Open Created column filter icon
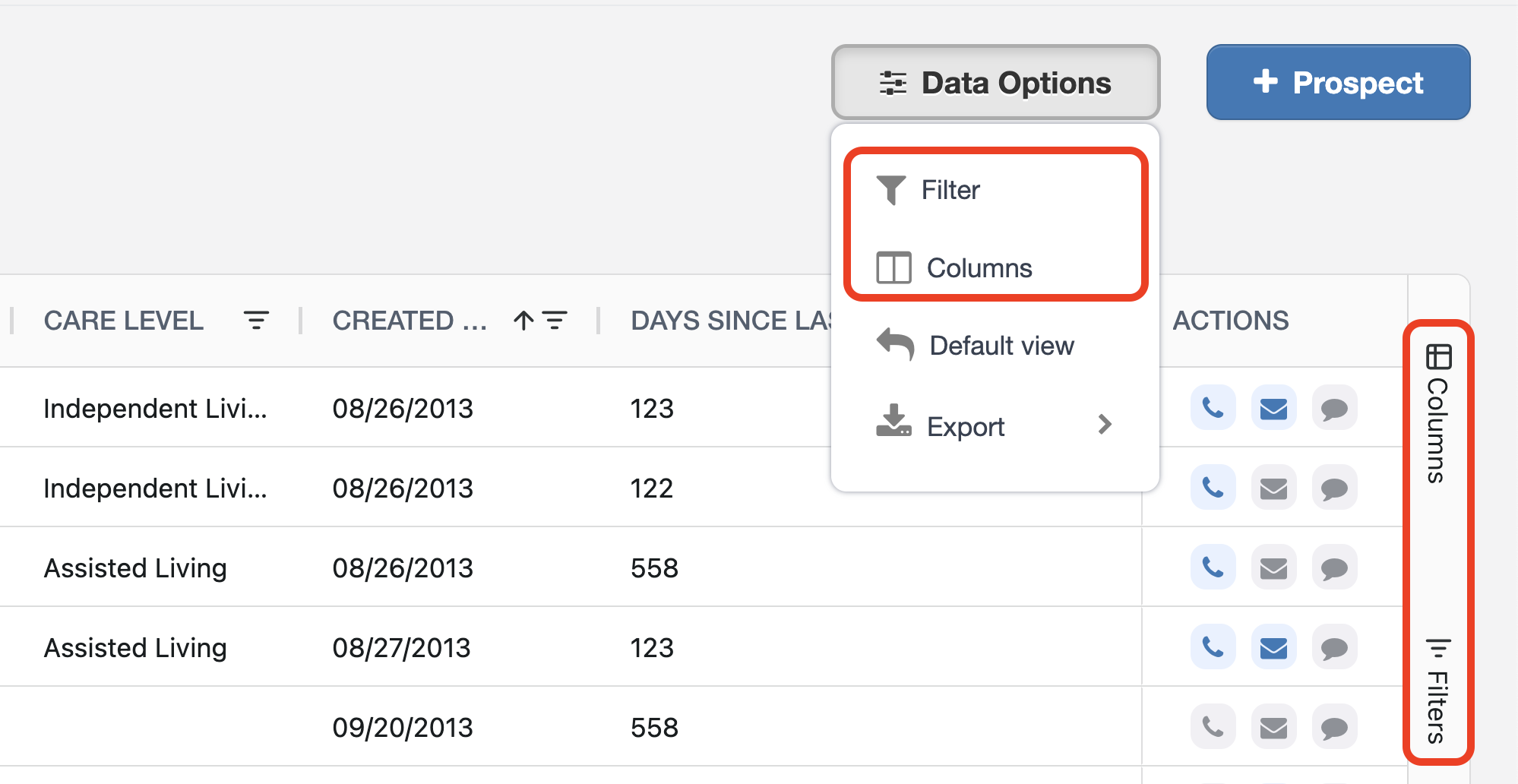 (x=555, y=321)
